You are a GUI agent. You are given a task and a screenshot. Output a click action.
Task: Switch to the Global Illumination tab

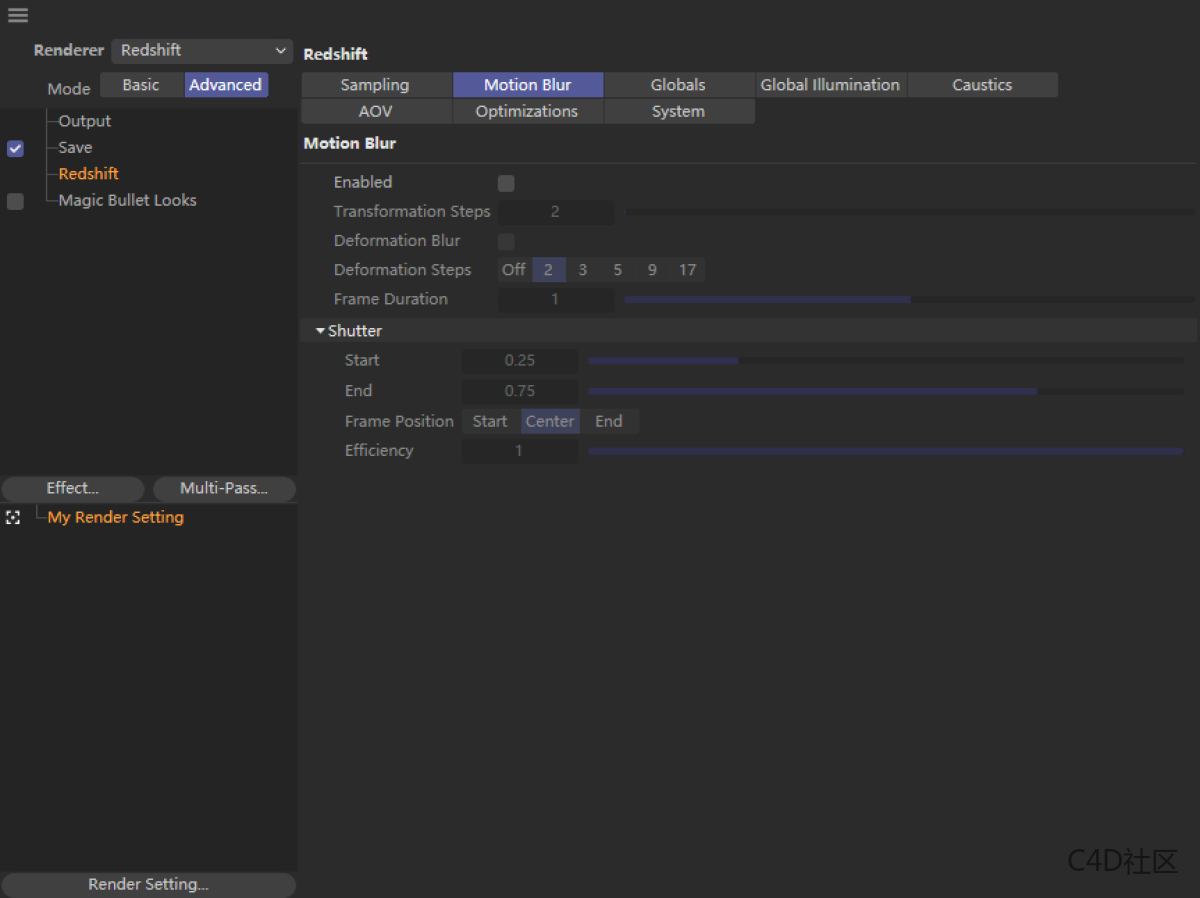point(830,84)
